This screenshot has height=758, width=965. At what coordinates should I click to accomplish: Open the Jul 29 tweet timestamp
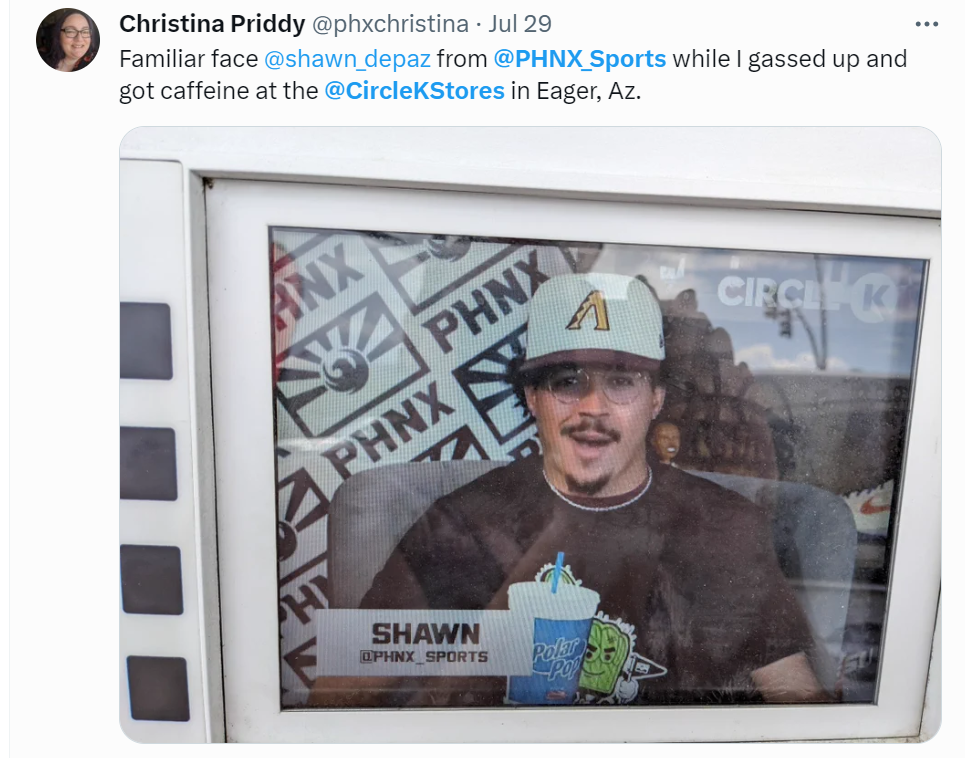coord(519,24)
